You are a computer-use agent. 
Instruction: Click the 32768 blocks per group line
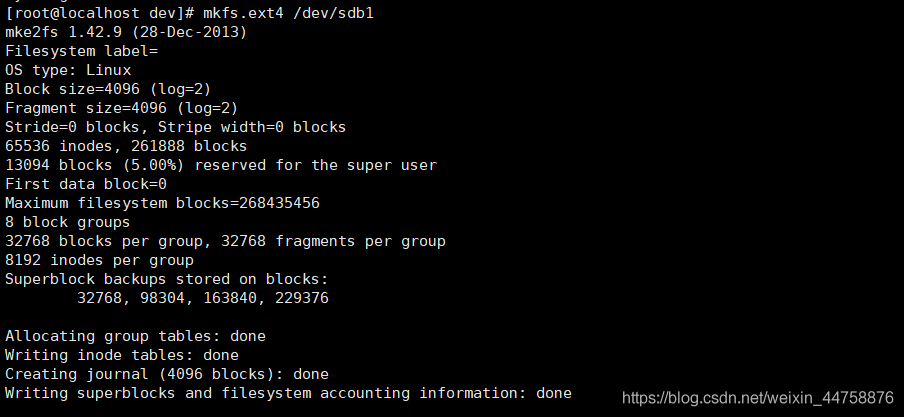click(225, 241)
